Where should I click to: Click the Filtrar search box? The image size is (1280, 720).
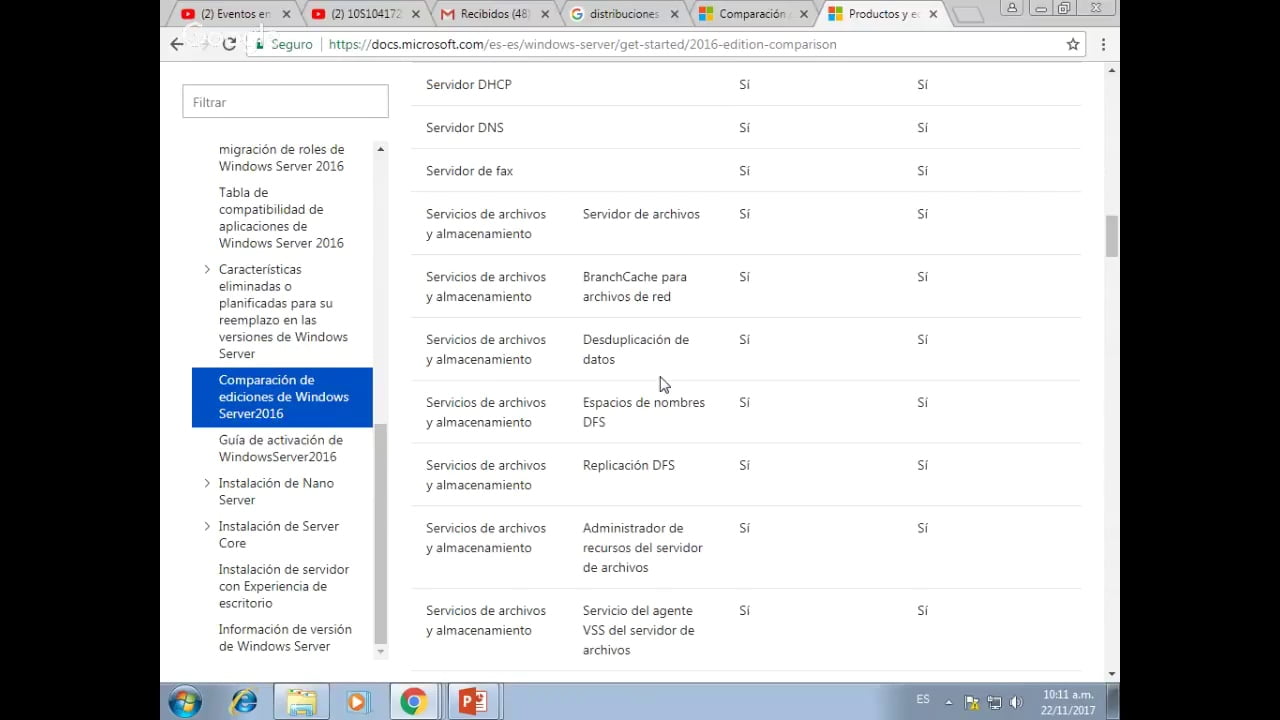285,102
